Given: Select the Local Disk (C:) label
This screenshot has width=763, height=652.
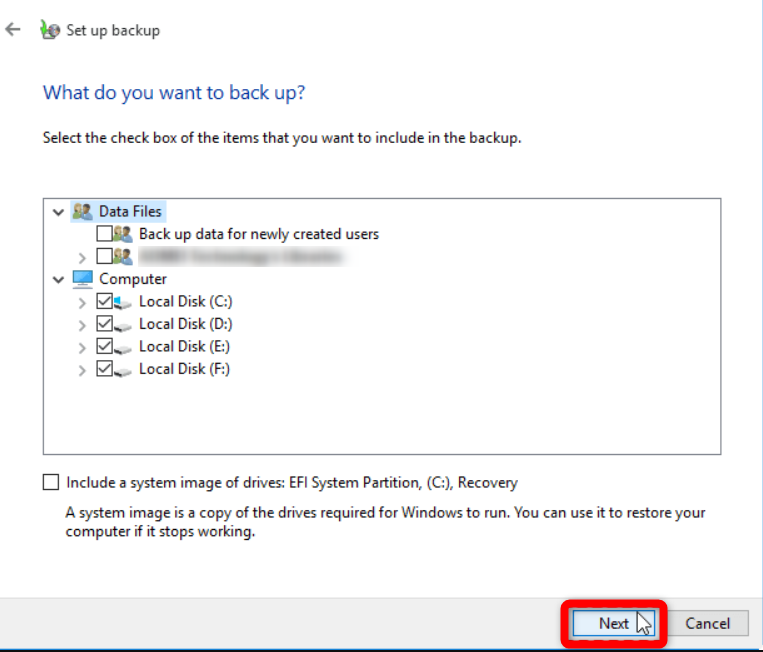Looking at the screenshot, I should [x=172, y=301].
